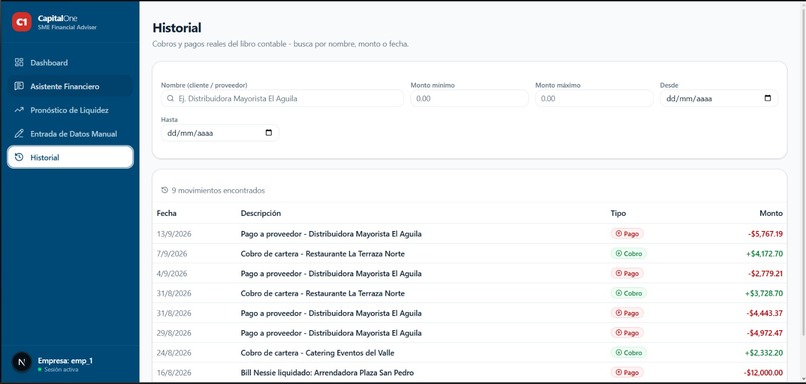Image resolution: width=806 pixels, height=384 pixels.
Task: Click the Sesión activa status text
Action: click(x=61, y=370)
